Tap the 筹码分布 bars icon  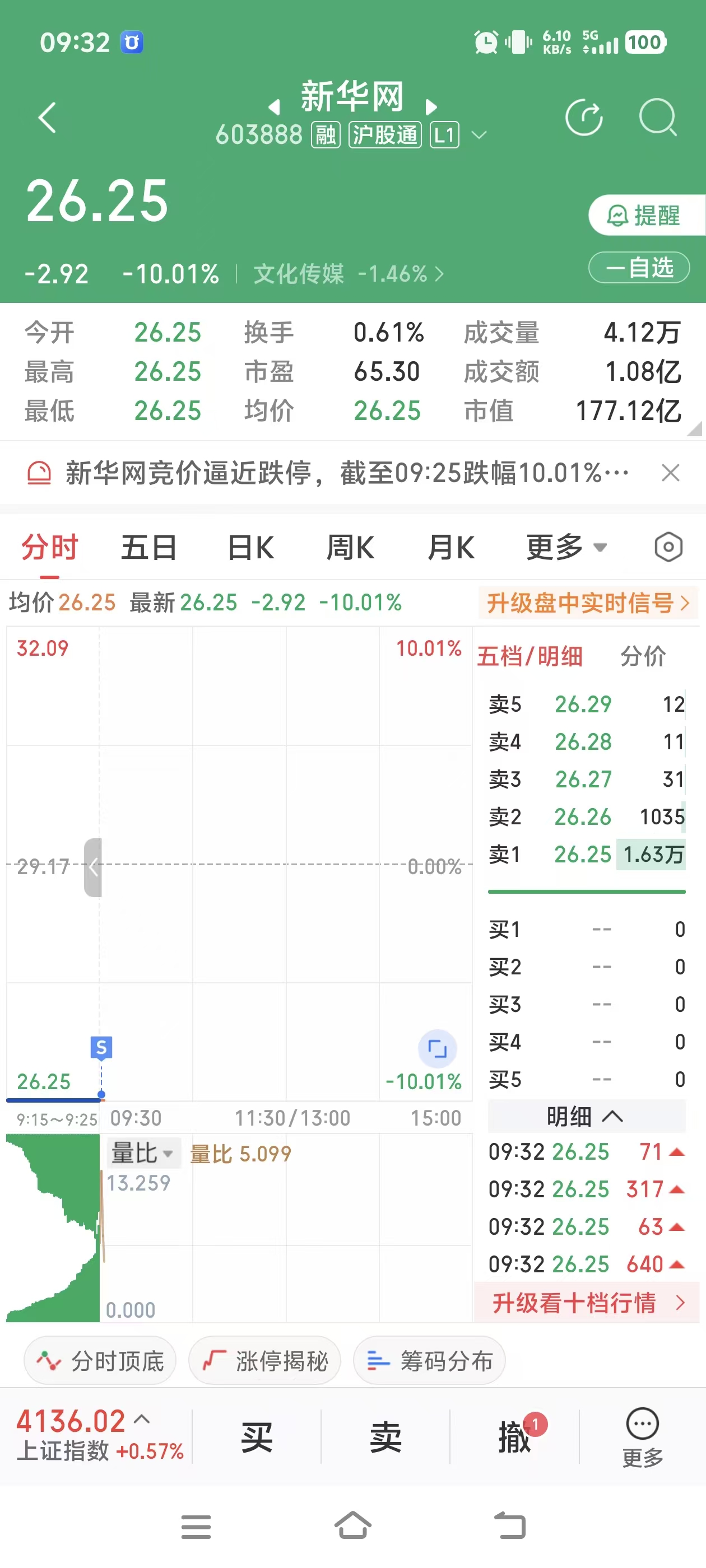(x=378, y=1360)
